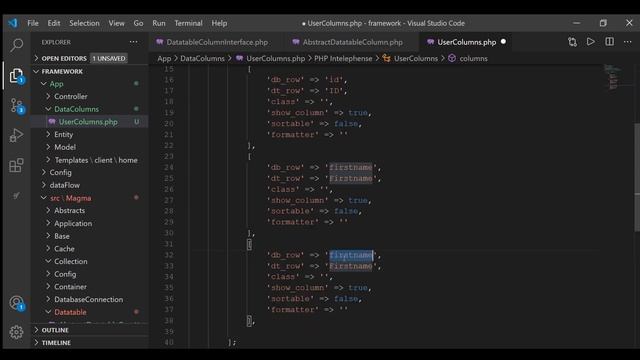Click the UserColumns class breadcrumb icon

coord(387,58)
